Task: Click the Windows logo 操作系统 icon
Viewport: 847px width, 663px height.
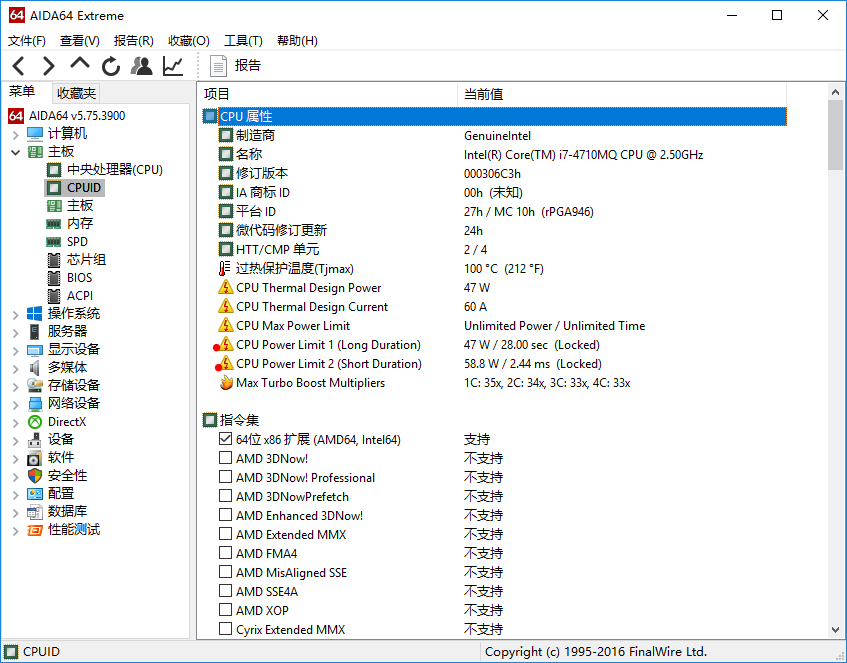Action: [x=35, y=313]
